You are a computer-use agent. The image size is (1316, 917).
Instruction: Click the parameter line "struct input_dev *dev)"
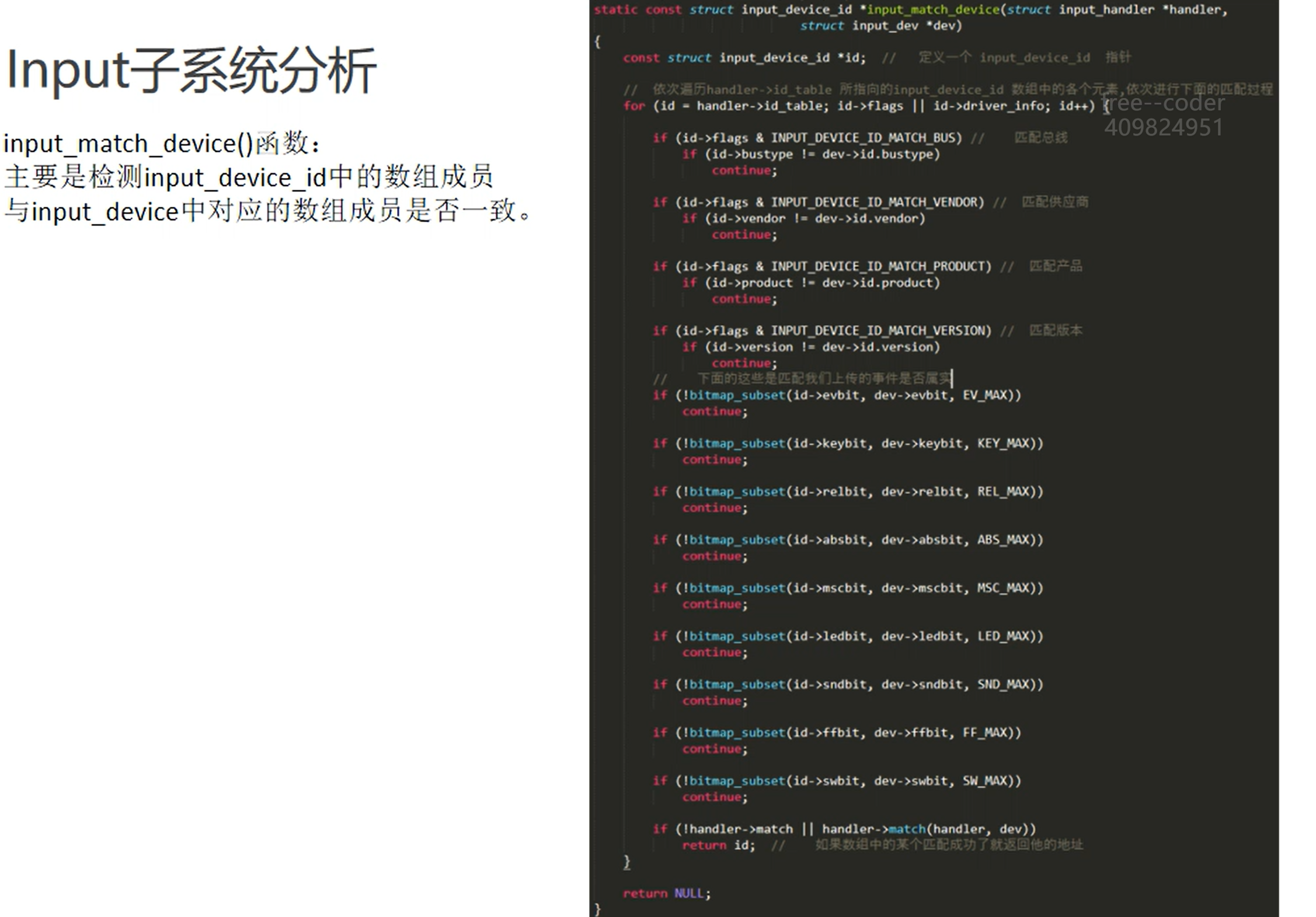coord(881,26)
